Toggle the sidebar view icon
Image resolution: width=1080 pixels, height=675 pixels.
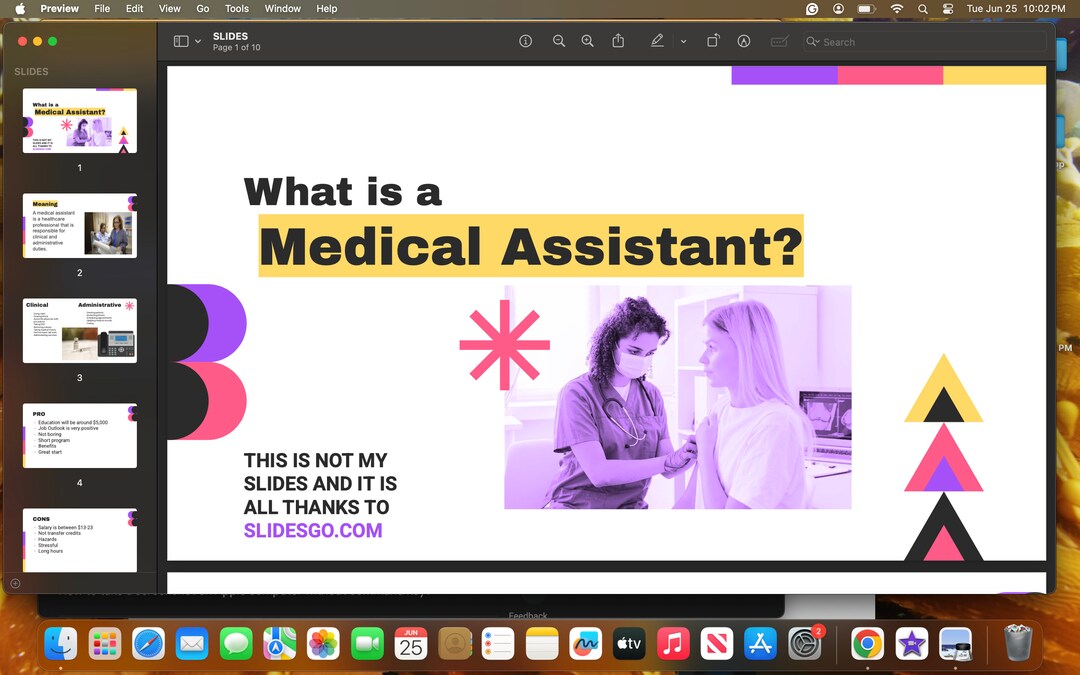180,41
